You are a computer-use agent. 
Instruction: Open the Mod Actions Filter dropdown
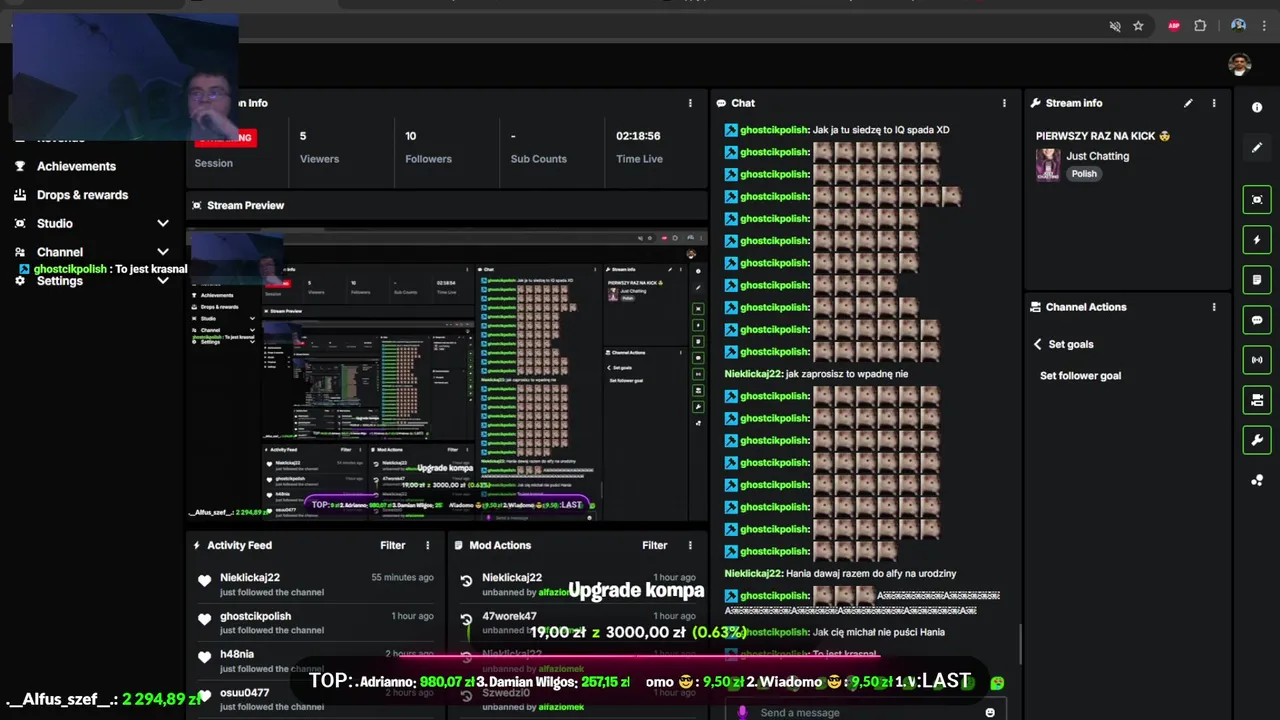click(654, 545)
